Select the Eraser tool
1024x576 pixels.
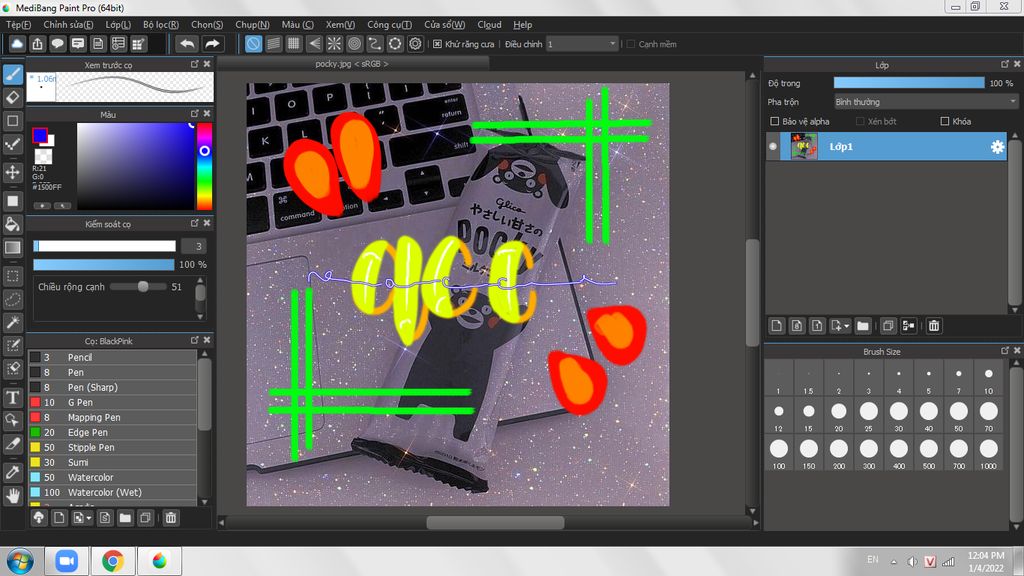(12, 97)
